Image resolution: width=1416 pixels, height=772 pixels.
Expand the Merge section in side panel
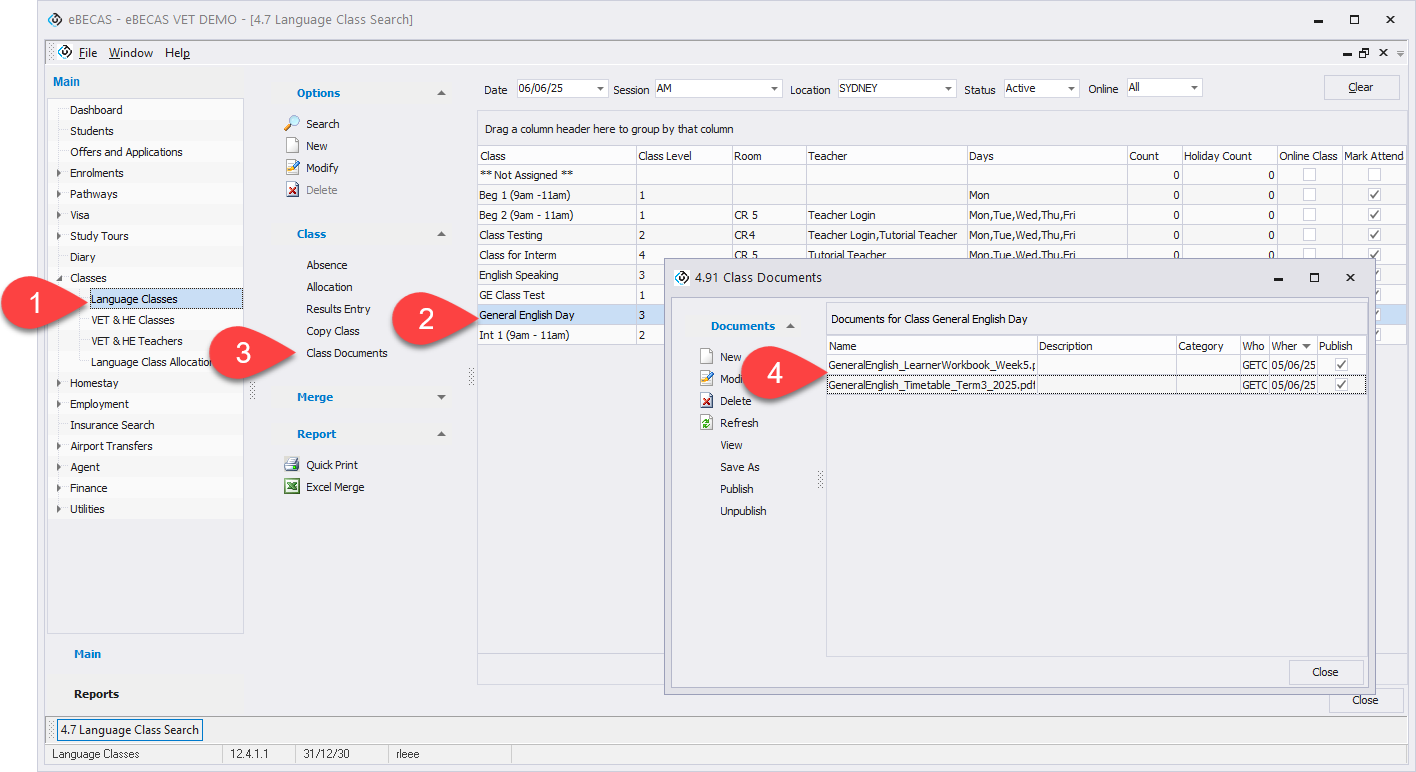[x=442, y=397]
